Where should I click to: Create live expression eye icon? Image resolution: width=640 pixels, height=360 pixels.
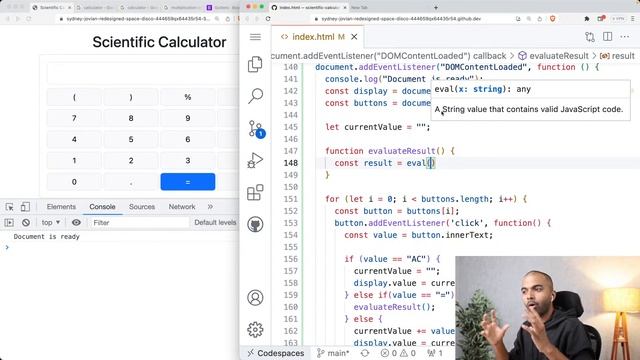(x=76, y=222)
